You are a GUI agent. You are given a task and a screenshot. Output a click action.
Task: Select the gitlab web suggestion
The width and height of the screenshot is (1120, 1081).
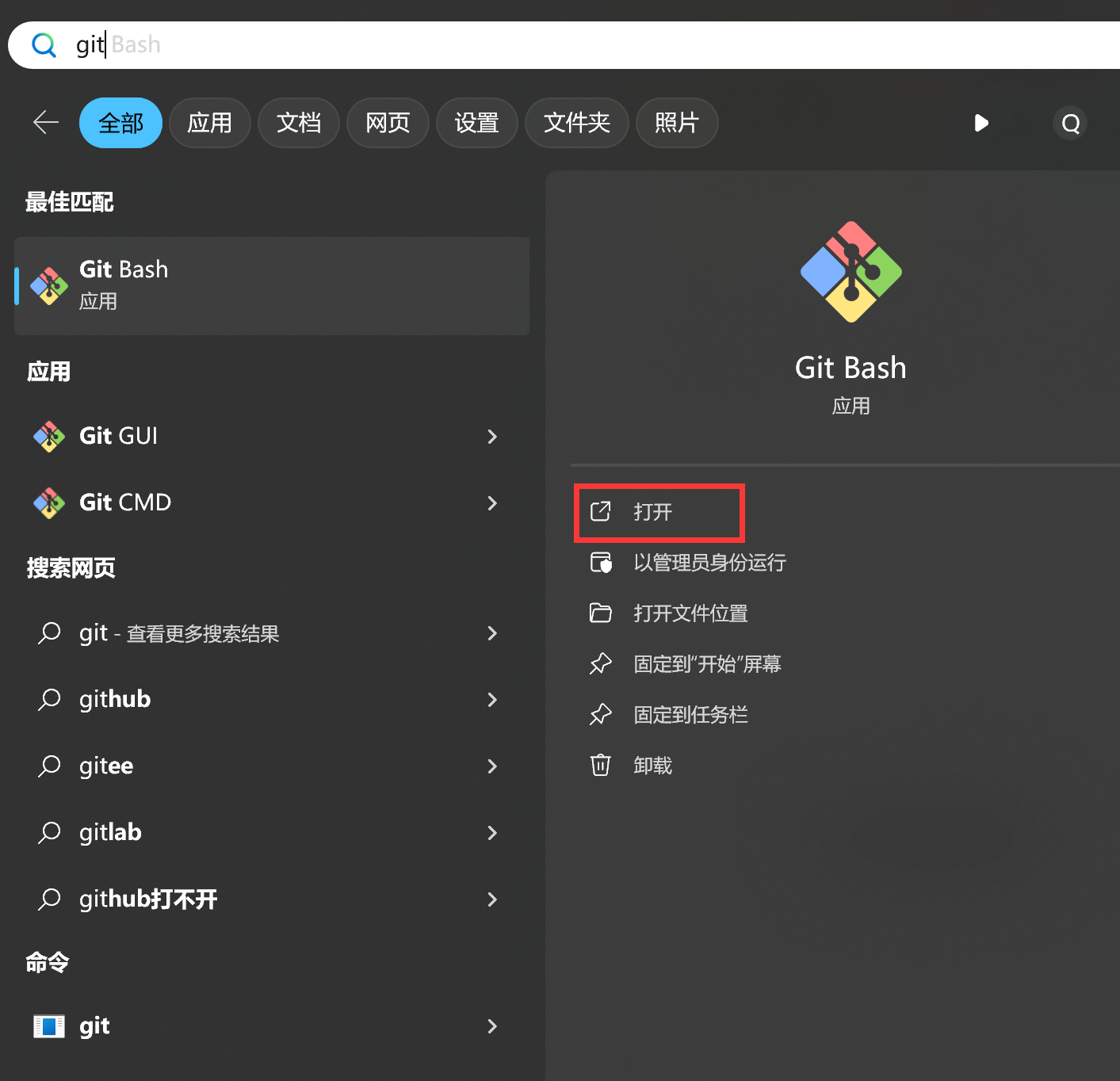272,833
